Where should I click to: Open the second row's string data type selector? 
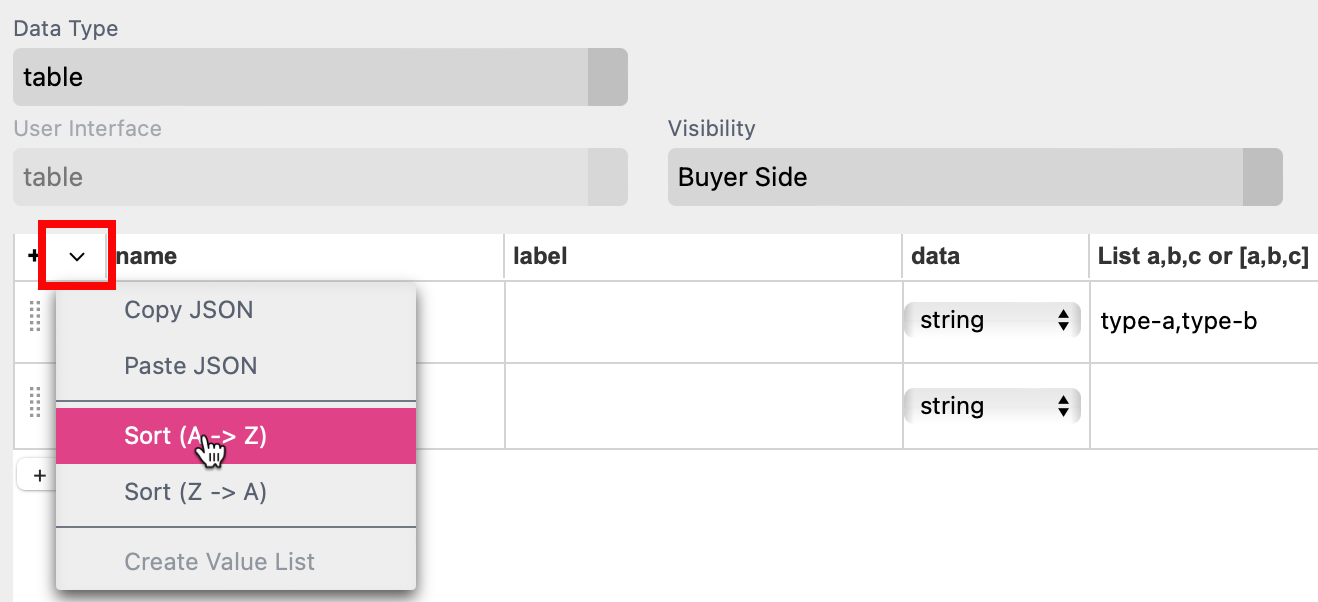(991, 406)
